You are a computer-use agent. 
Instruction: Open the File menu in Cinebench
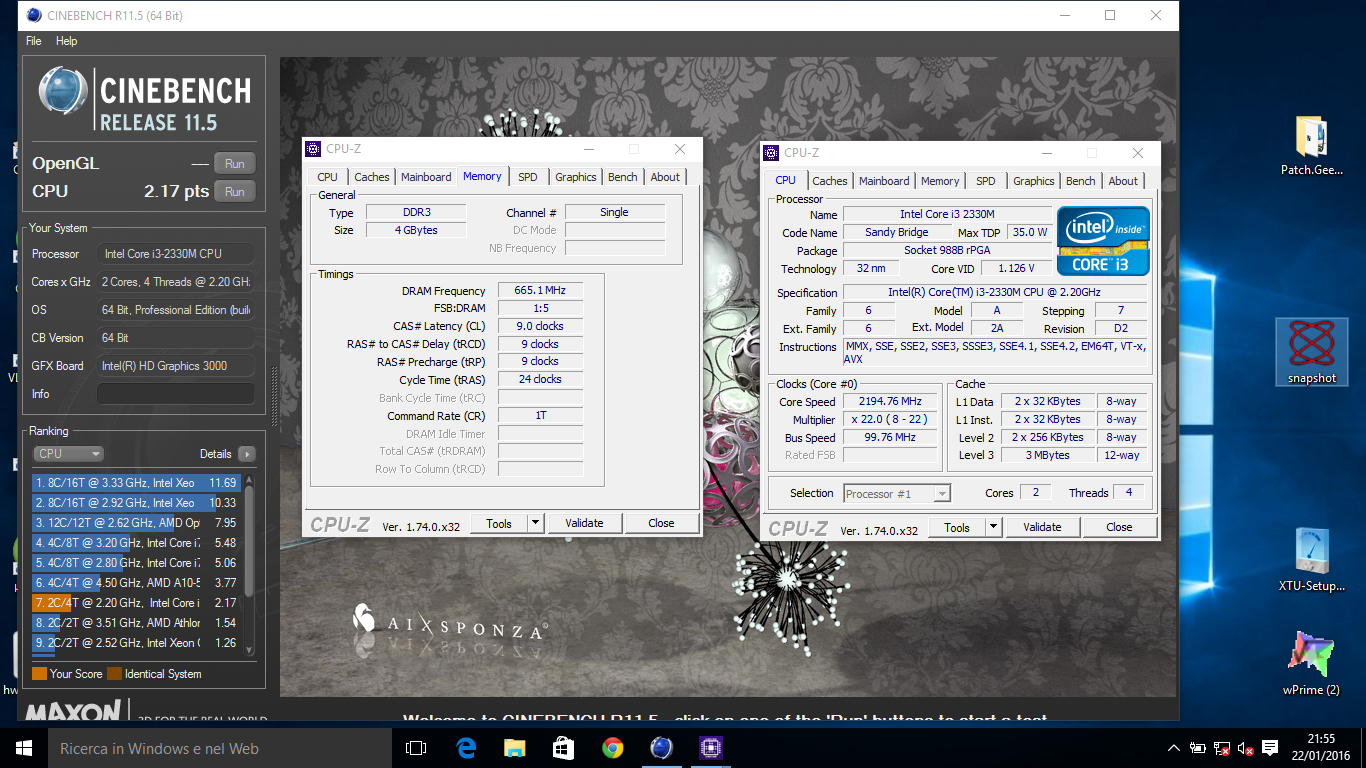34,41
